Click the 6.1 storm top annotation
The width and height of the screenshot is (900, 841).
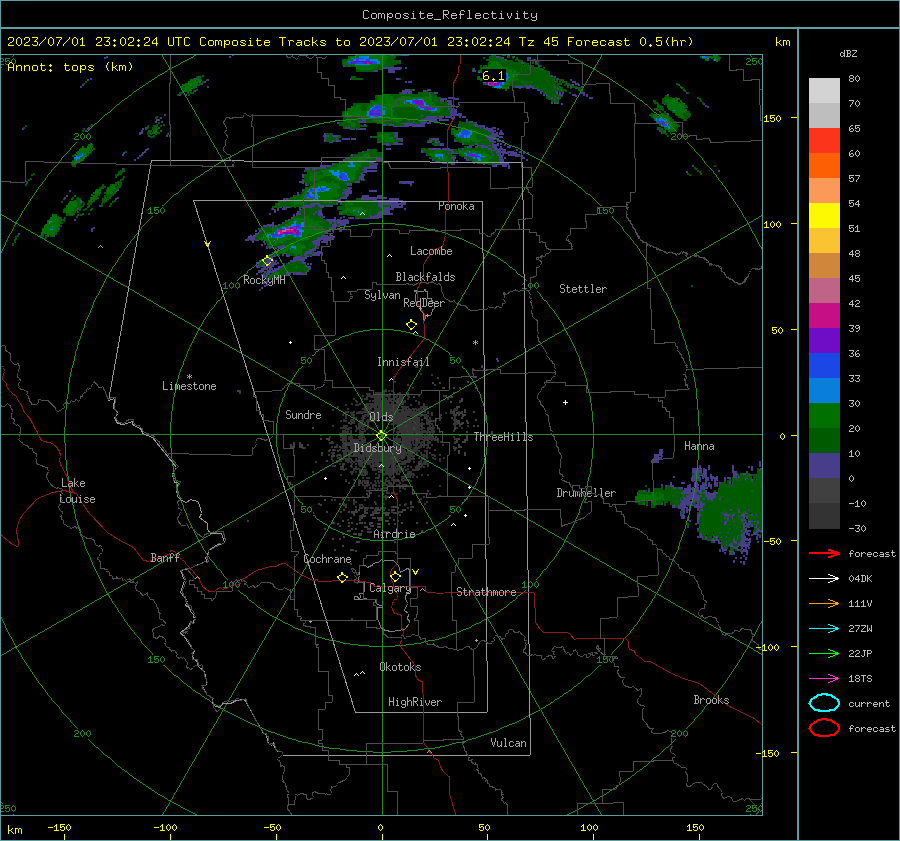[493, 76]
